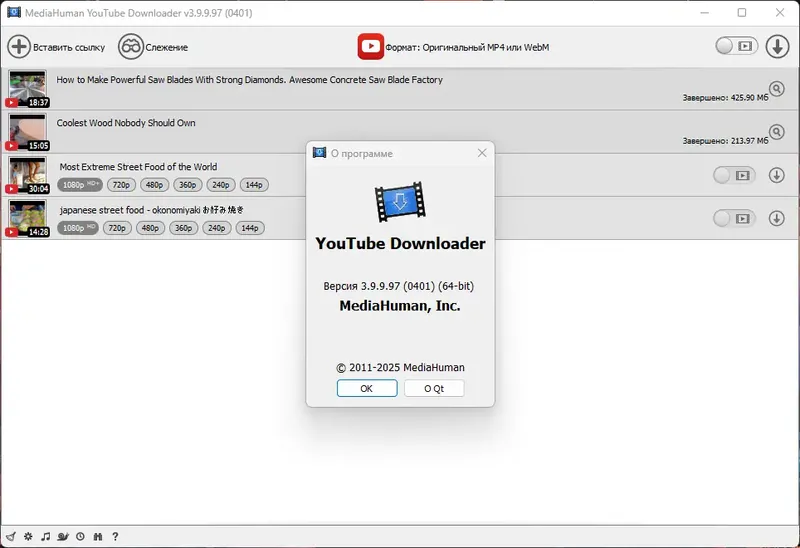The width and height of the screenshot is (800, 548).
Task: Start download of japanese street food okonomiyaki
Action: click(777, 219)
